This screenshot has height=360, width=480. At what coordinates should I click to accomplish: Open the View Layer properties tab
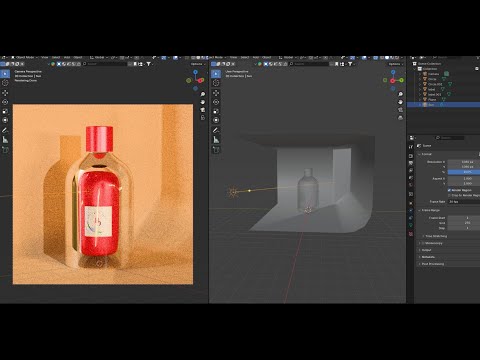tap(411, 170)
